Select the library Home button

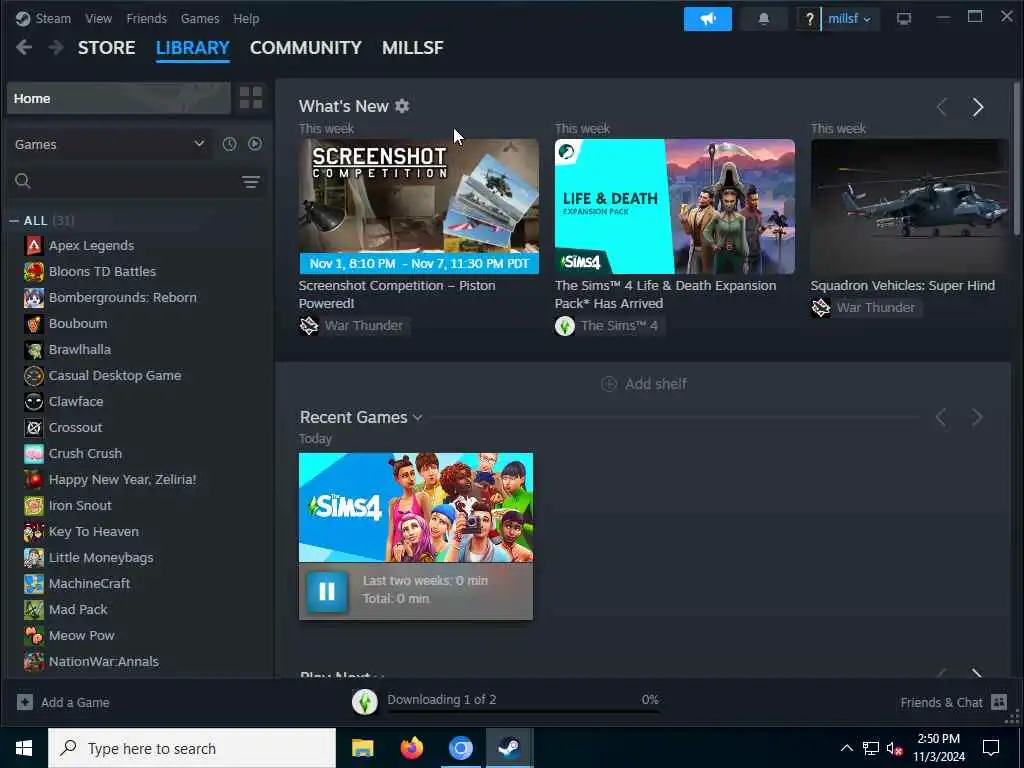pos(119,99)
